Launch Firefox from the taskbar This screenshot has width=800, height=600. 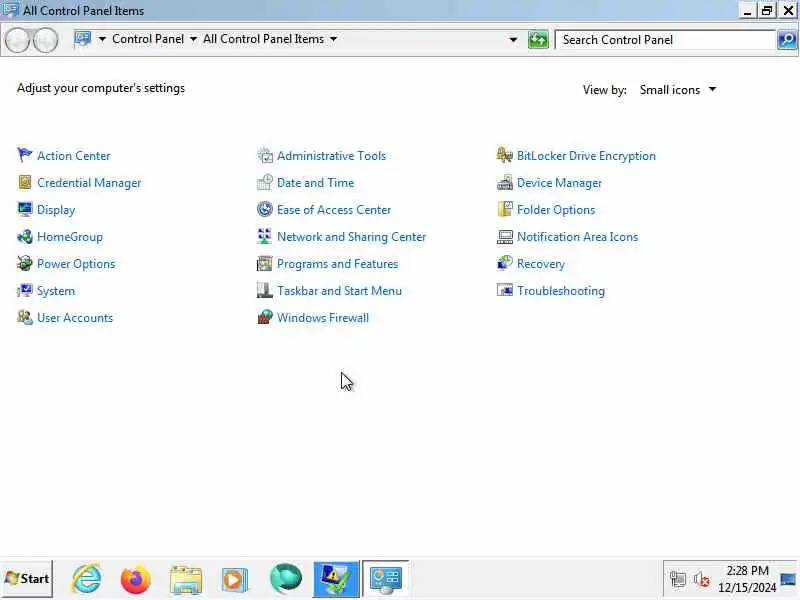click(135, 579)
